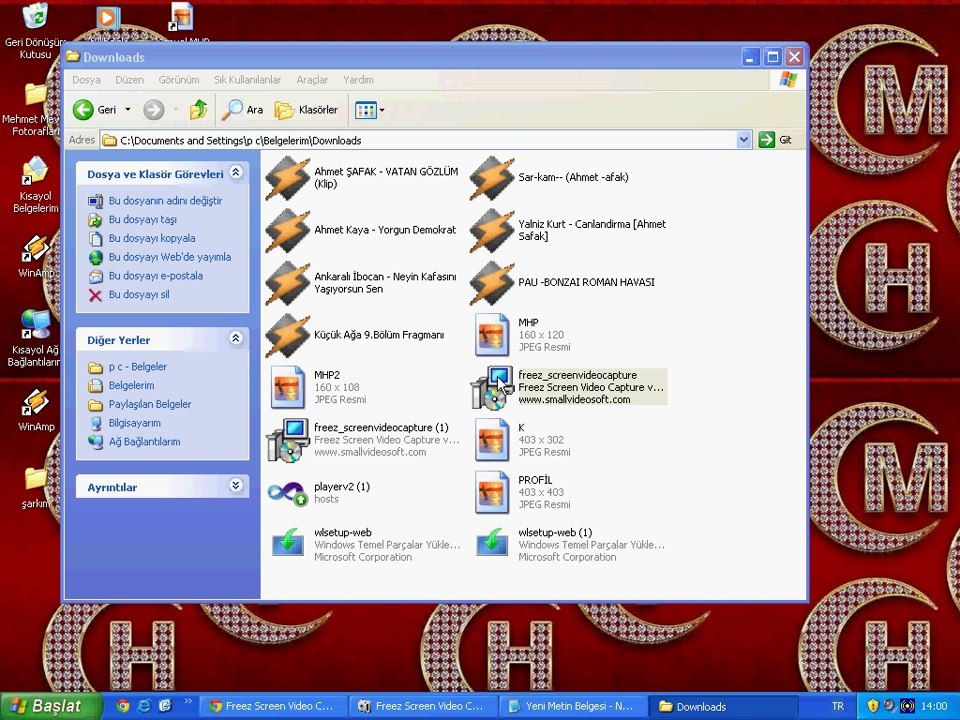Collapse the Dosya ve Klasör Görevleri panel
Image resolution: width=960 pixels, height=720 pixels.
click(x=236, y=173)
